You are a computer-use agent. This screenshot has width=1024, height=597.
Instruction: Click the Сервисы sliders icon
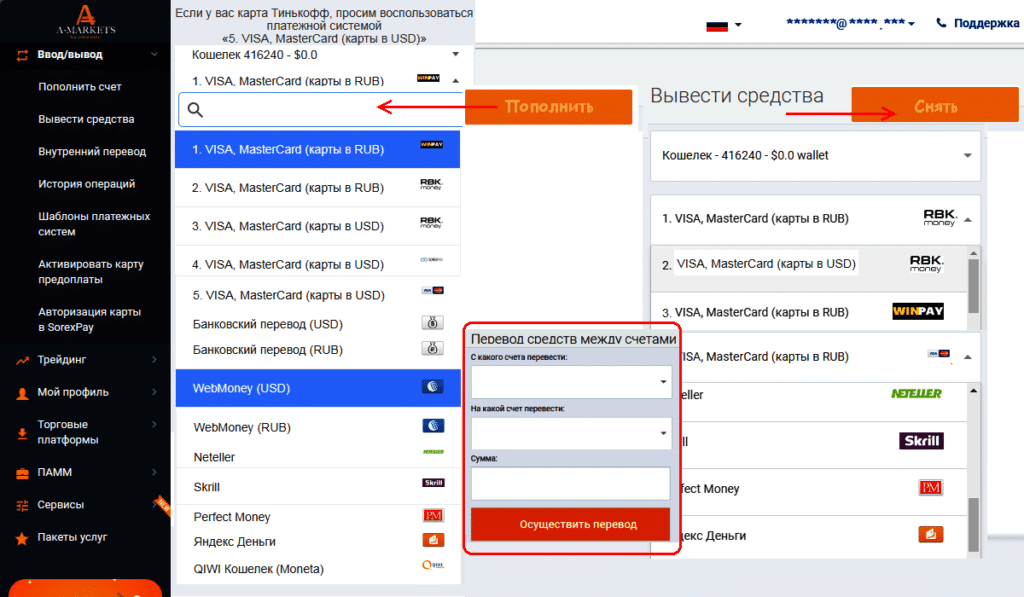click(22, 506)
